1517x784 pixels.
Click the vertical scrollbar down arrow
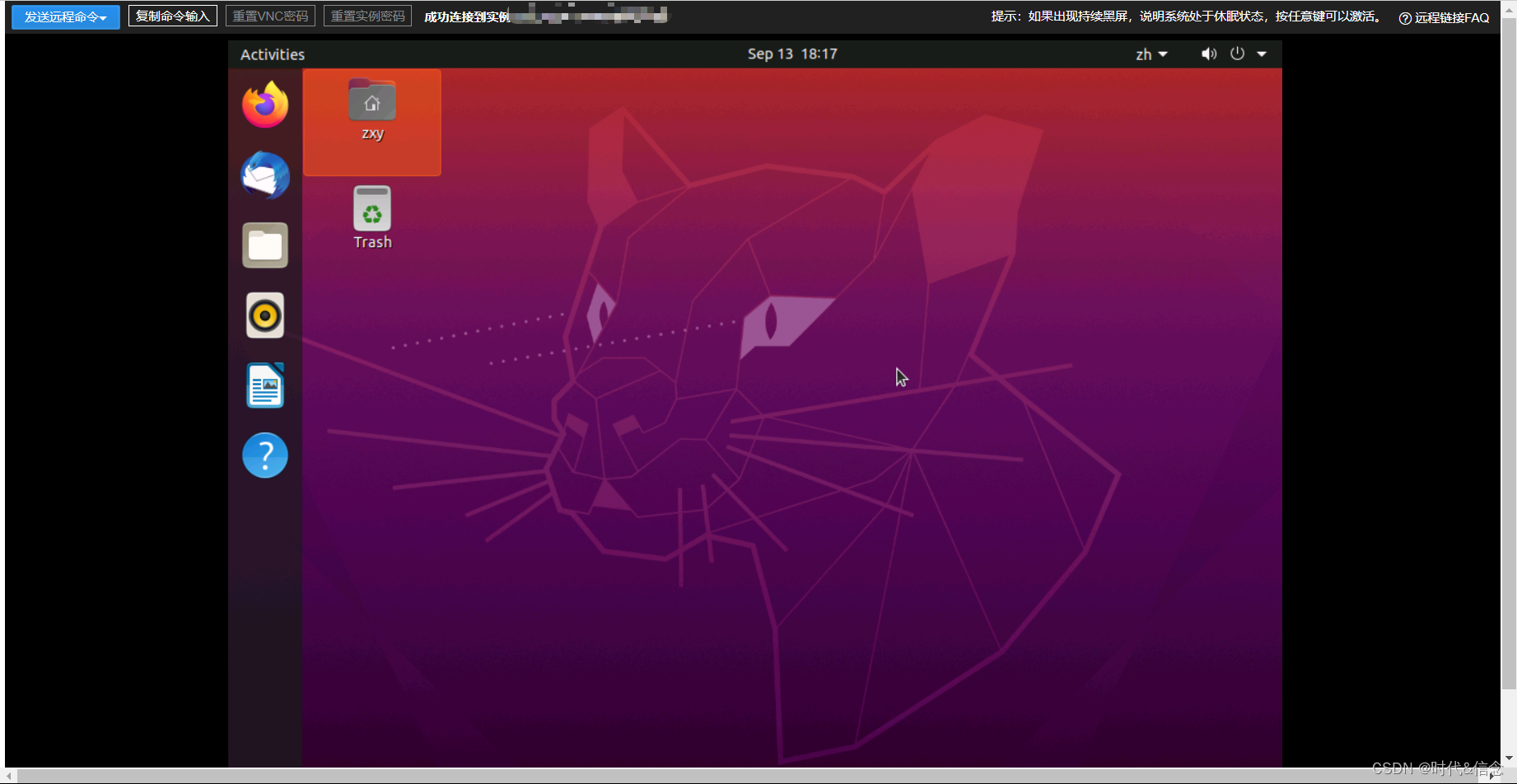[x=1509, y=758]
